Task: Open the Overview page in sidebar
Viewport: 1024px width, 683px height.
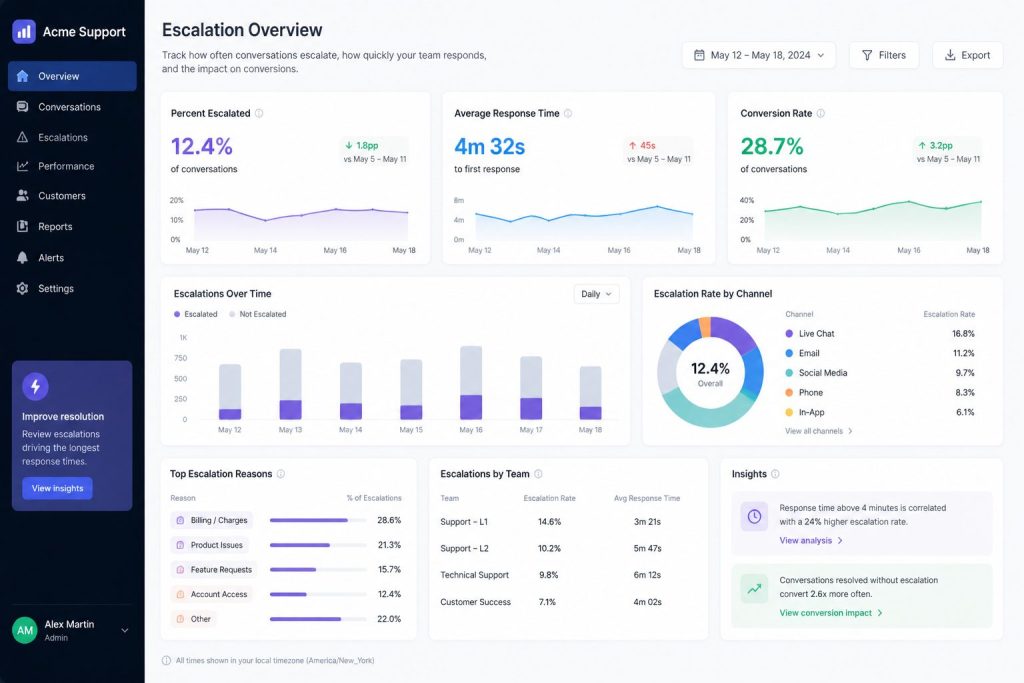Action: click(x=72, y=76)
